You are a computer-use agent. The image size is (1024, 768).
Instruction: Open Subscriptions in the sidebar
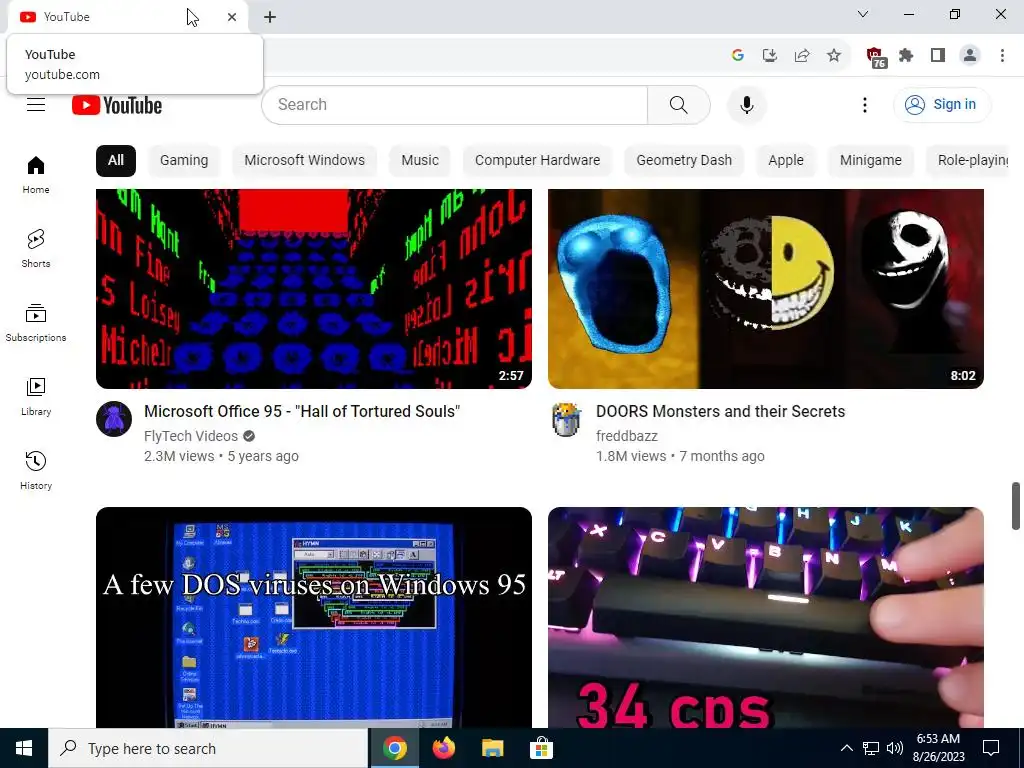tap(36, 323)
